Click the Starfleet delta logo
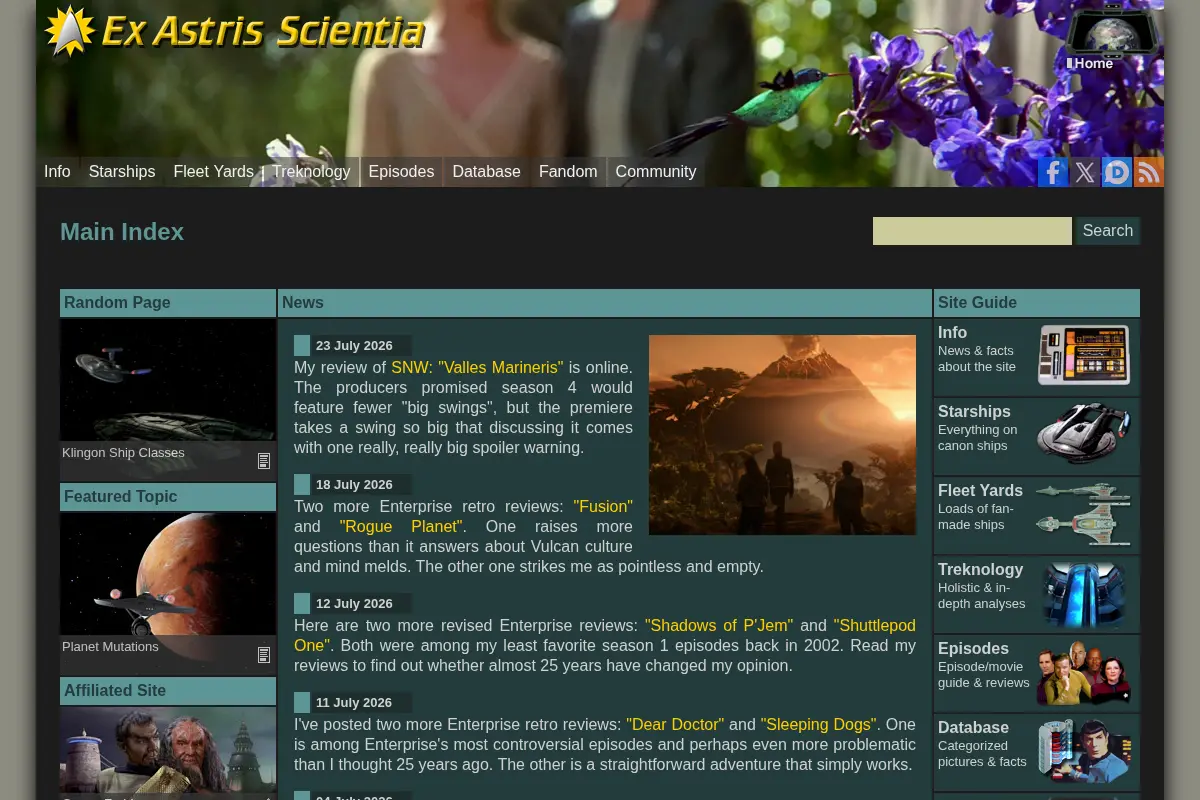The width and height of the screenshot is (1200, 800). pos(69,31)
